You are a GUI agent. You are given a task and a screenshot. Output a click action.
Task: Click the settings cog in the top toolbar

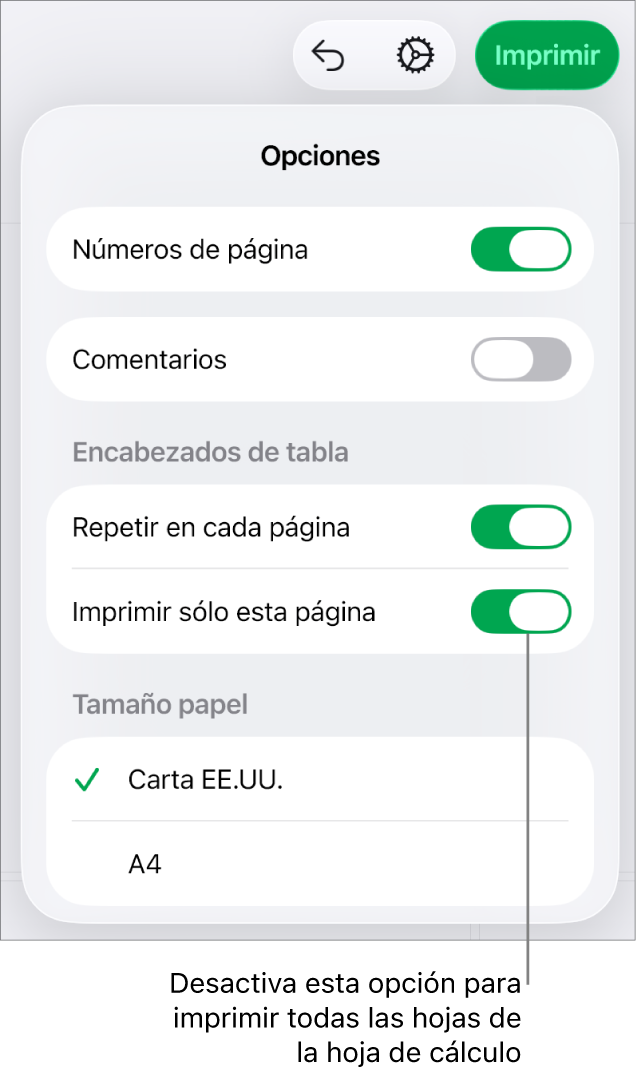[414, 55]
